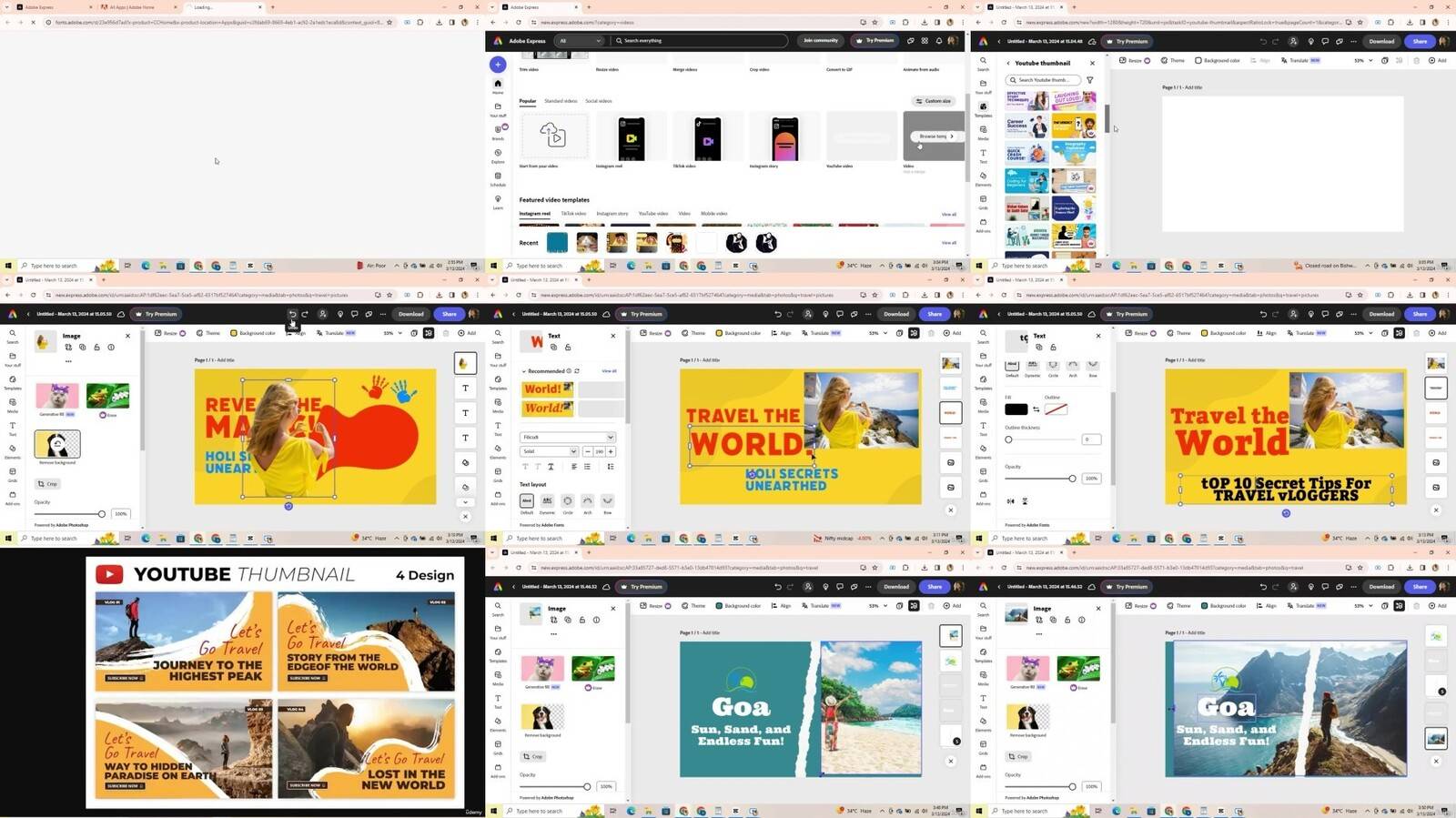
Task: Select the Dynamic text layout in the Recommended fonts Text panel
Action: (x=547, y=502)
